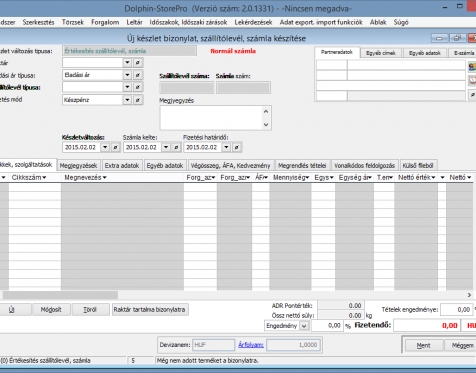Click the pin icon beside the Készletváltozás date

point(116,147)
